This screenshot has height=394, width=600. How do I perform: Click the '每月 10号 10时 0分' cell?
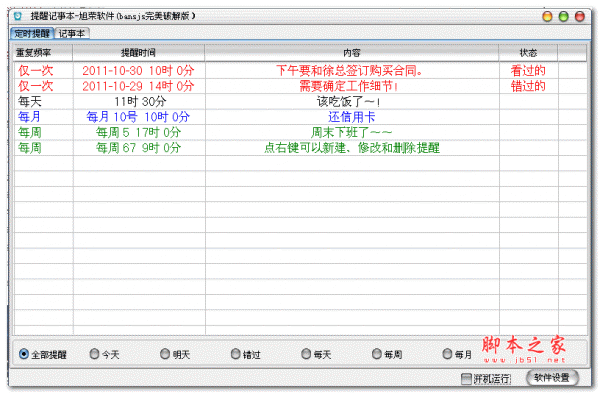138,117
